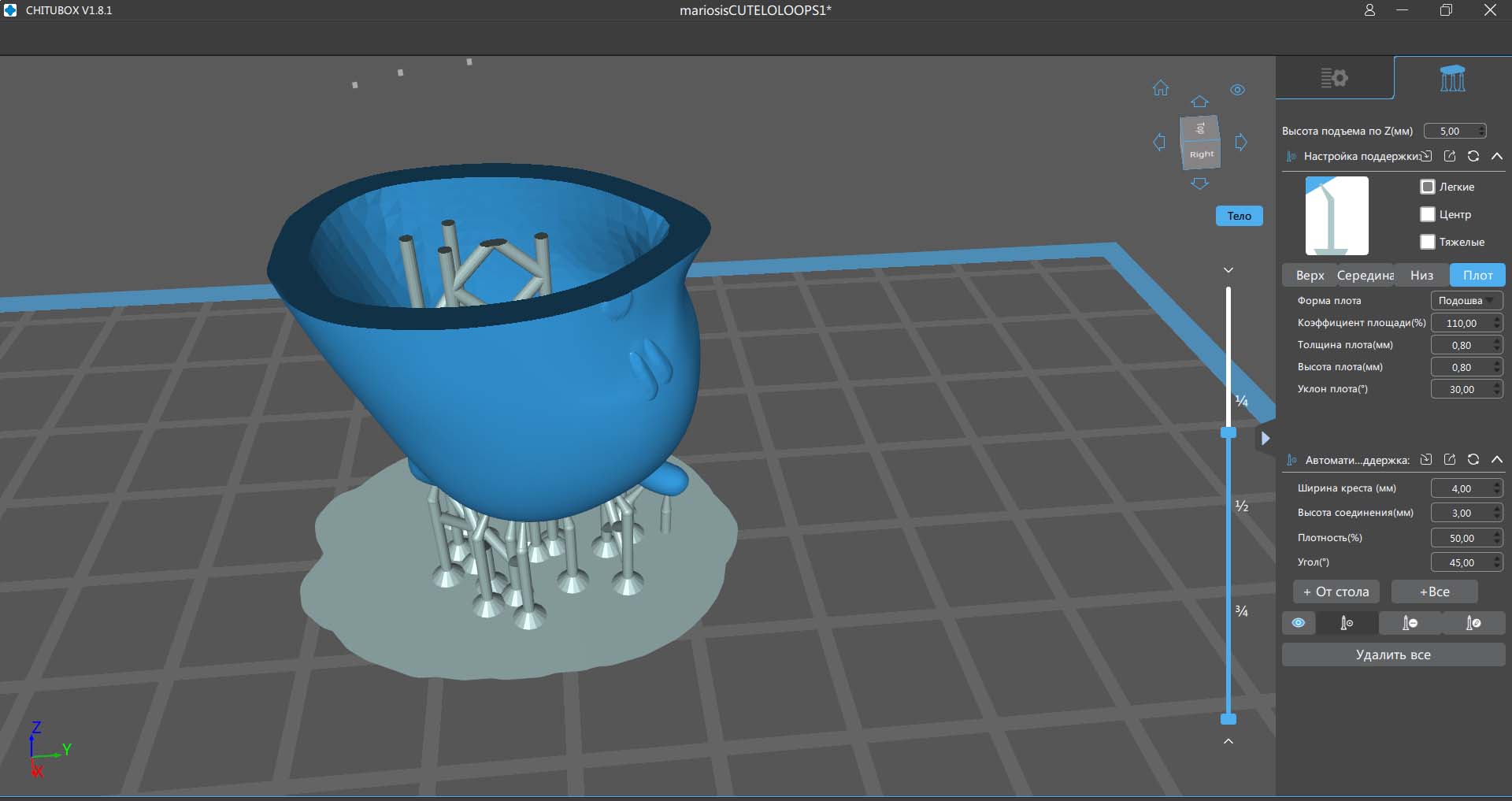
Task: Open the print settings gear tab
Action: click(1334, 78)
